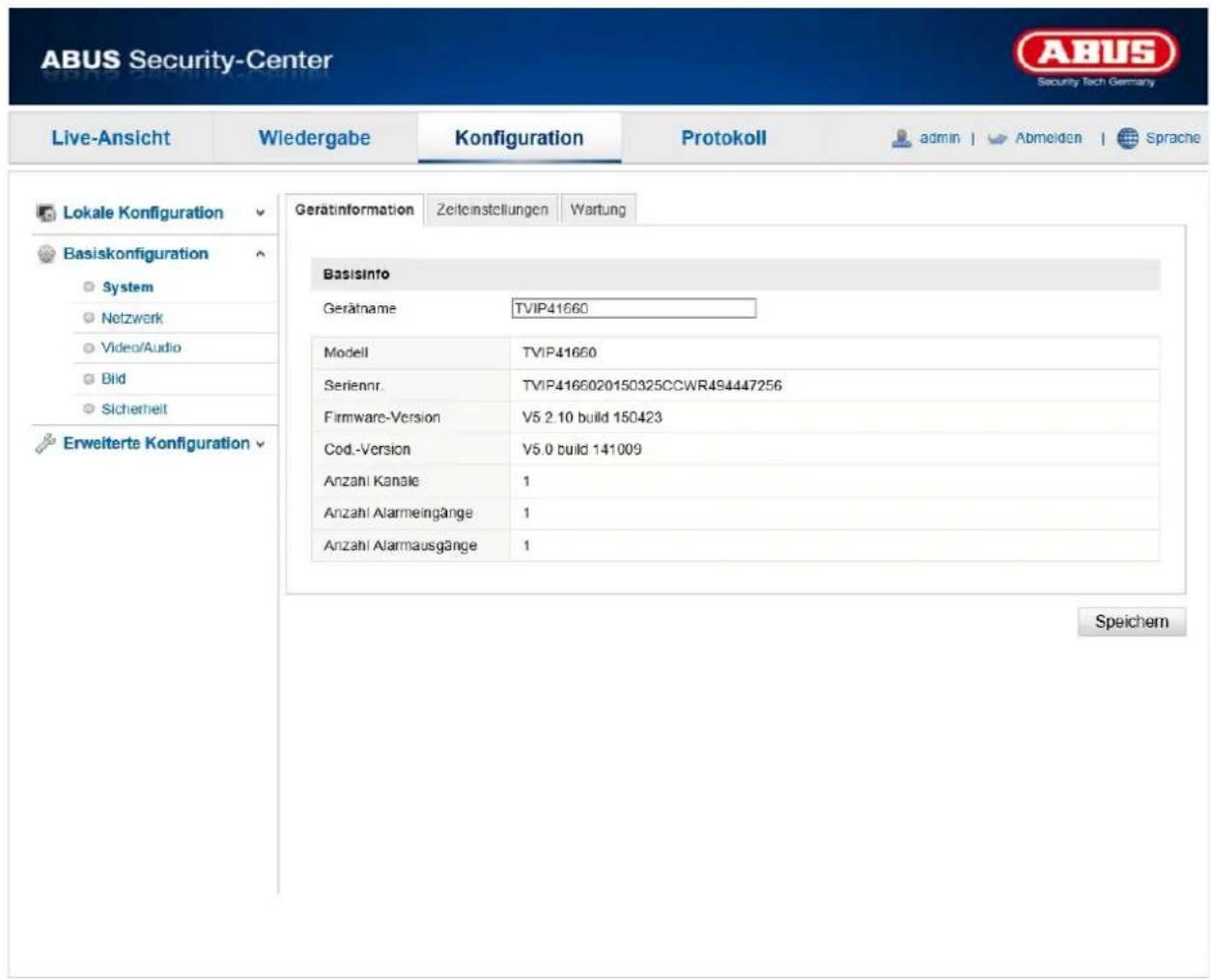Click the admin user link

[x=940, y=138]
